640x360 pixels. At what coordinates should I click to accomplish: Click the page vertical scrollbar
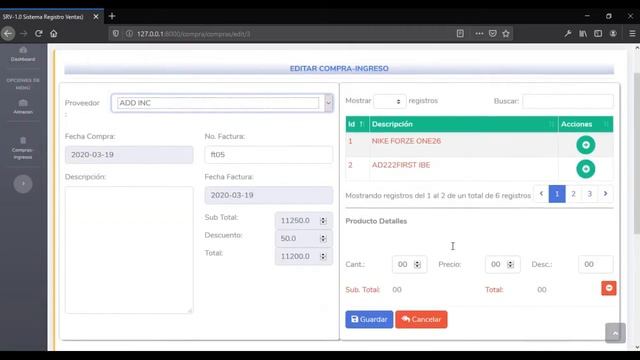[637, 153]
